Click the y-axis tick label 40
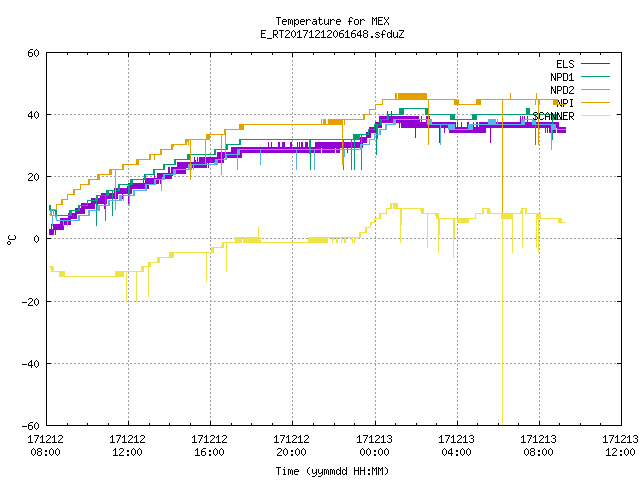The height and width of the screenshot is (480, 640). 33,115
